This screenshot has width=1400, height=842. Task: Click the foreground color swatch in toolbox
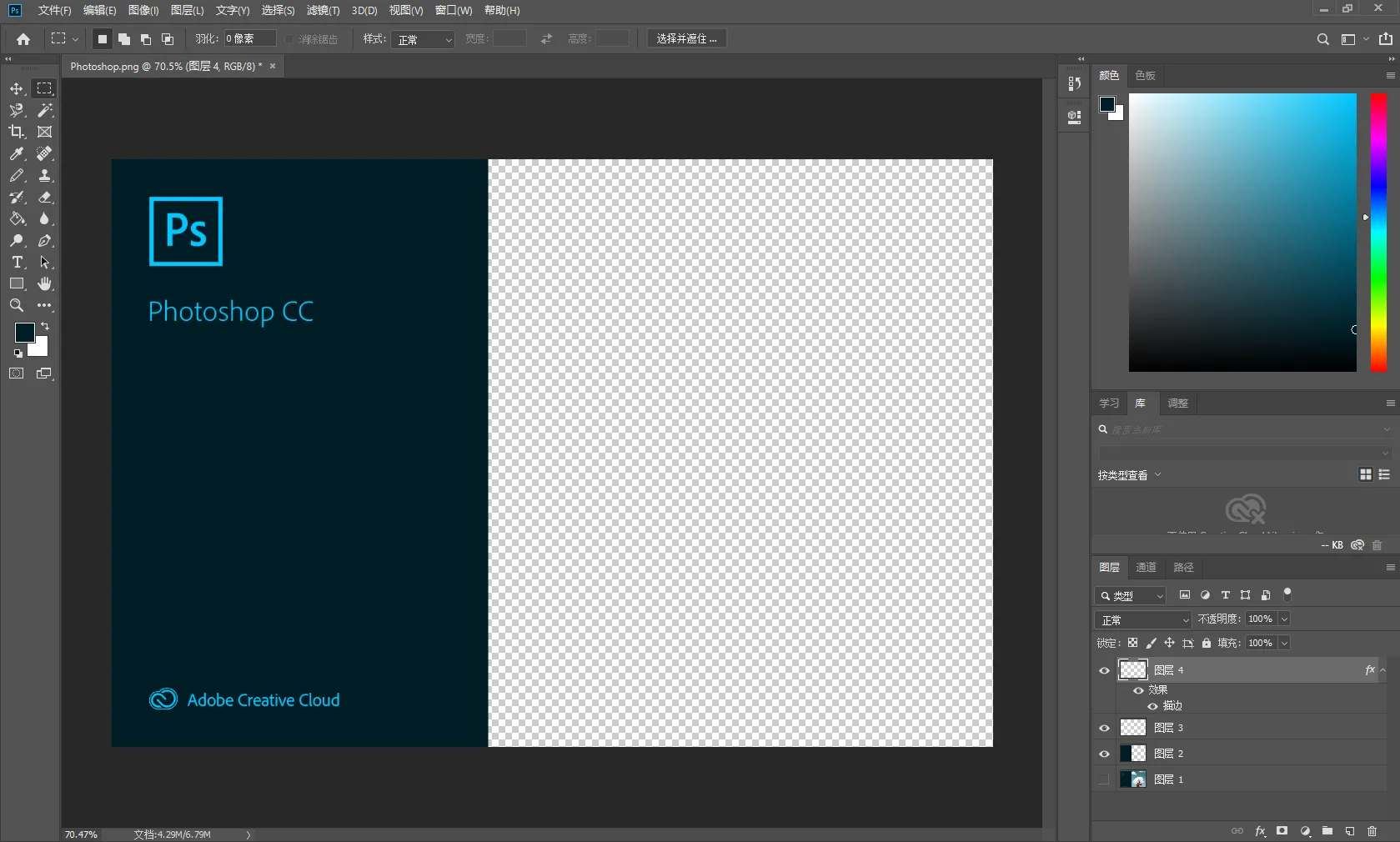[23, 332]
